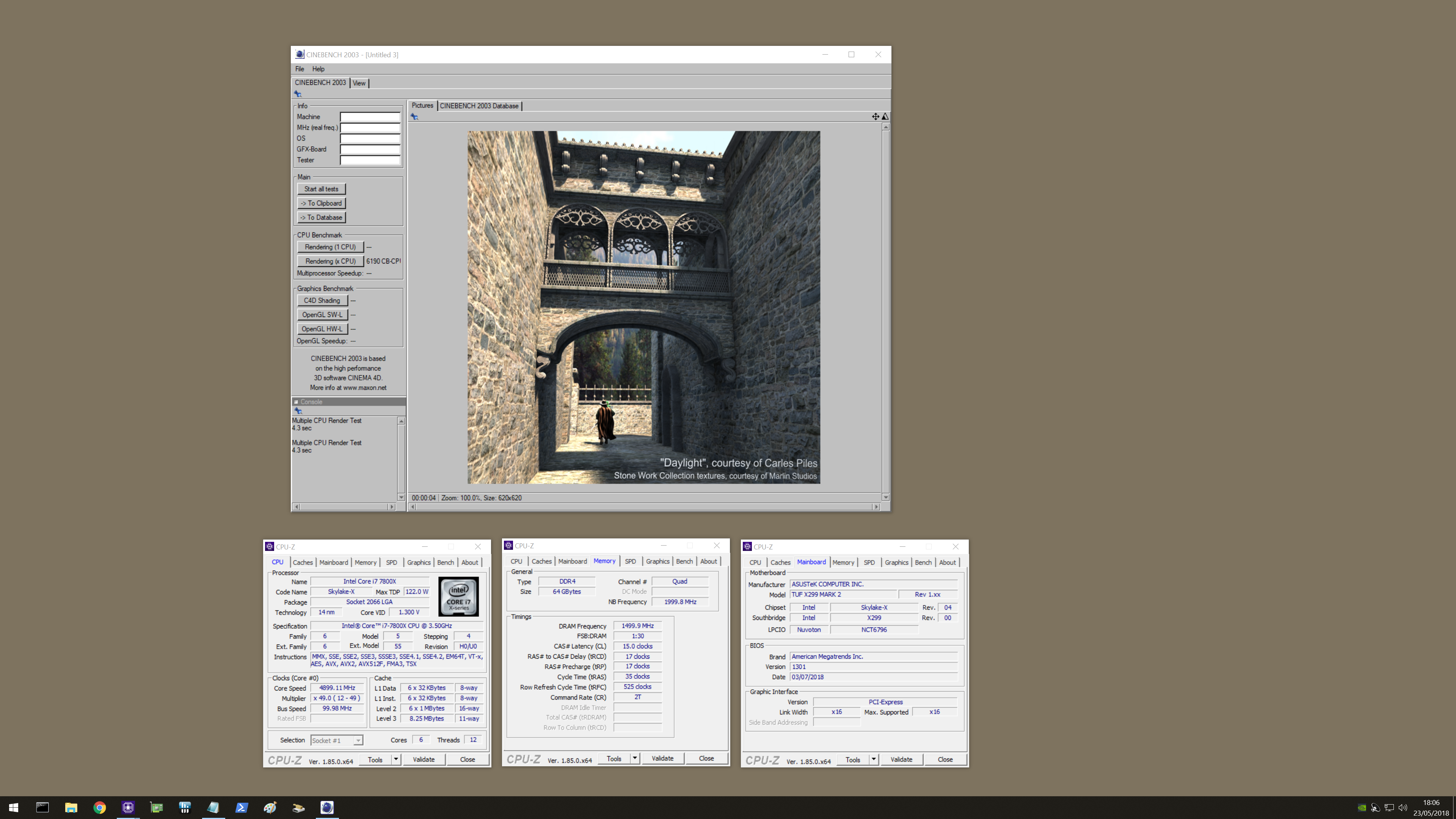
Task: Open the PowerShell taskbar icon
Action: coord(242,807)
